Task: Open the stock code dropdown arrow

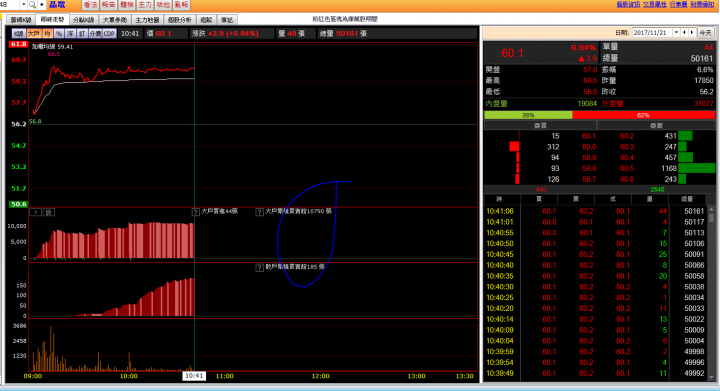Action: point(23,5)
